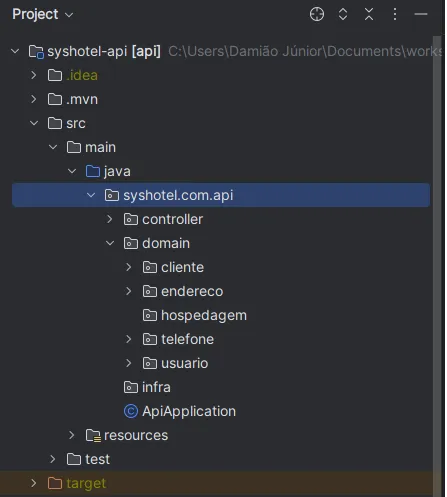Click the Expand Selected arrows icon
This screenshot has width=447, height=497.
343,14
